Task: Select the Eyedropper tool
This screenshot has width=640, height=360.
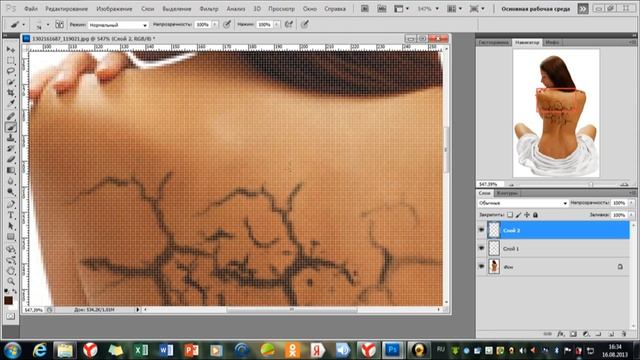Action: tap(11, 104)
